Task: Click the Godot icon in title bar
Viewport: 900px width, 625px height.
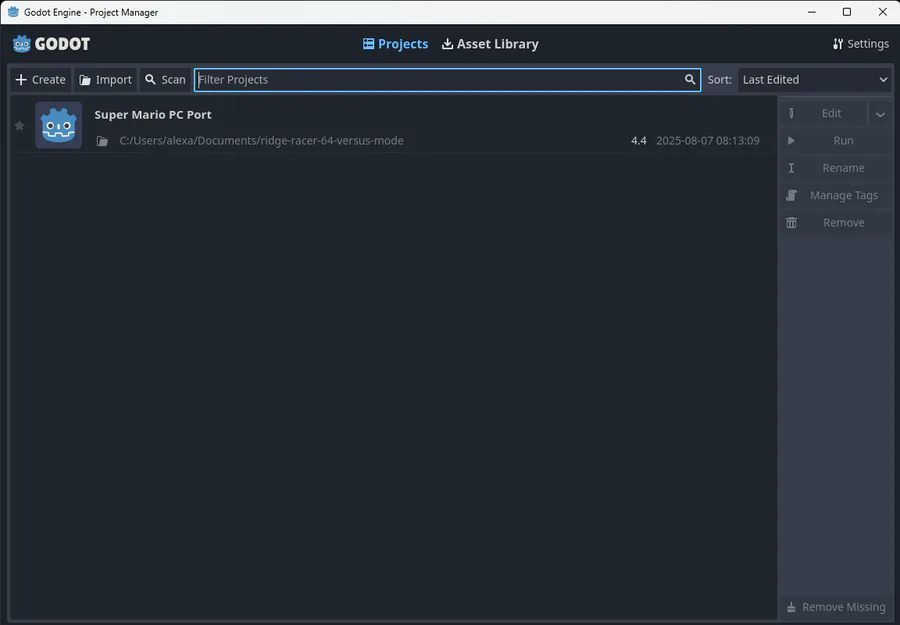Action: [13, 12]
